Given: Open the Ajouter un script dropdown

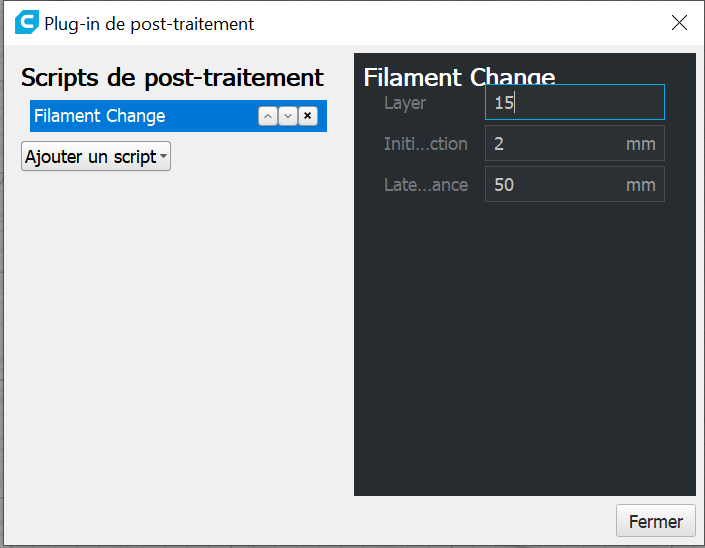Looking at the screenshot, I should click(96, 156).
